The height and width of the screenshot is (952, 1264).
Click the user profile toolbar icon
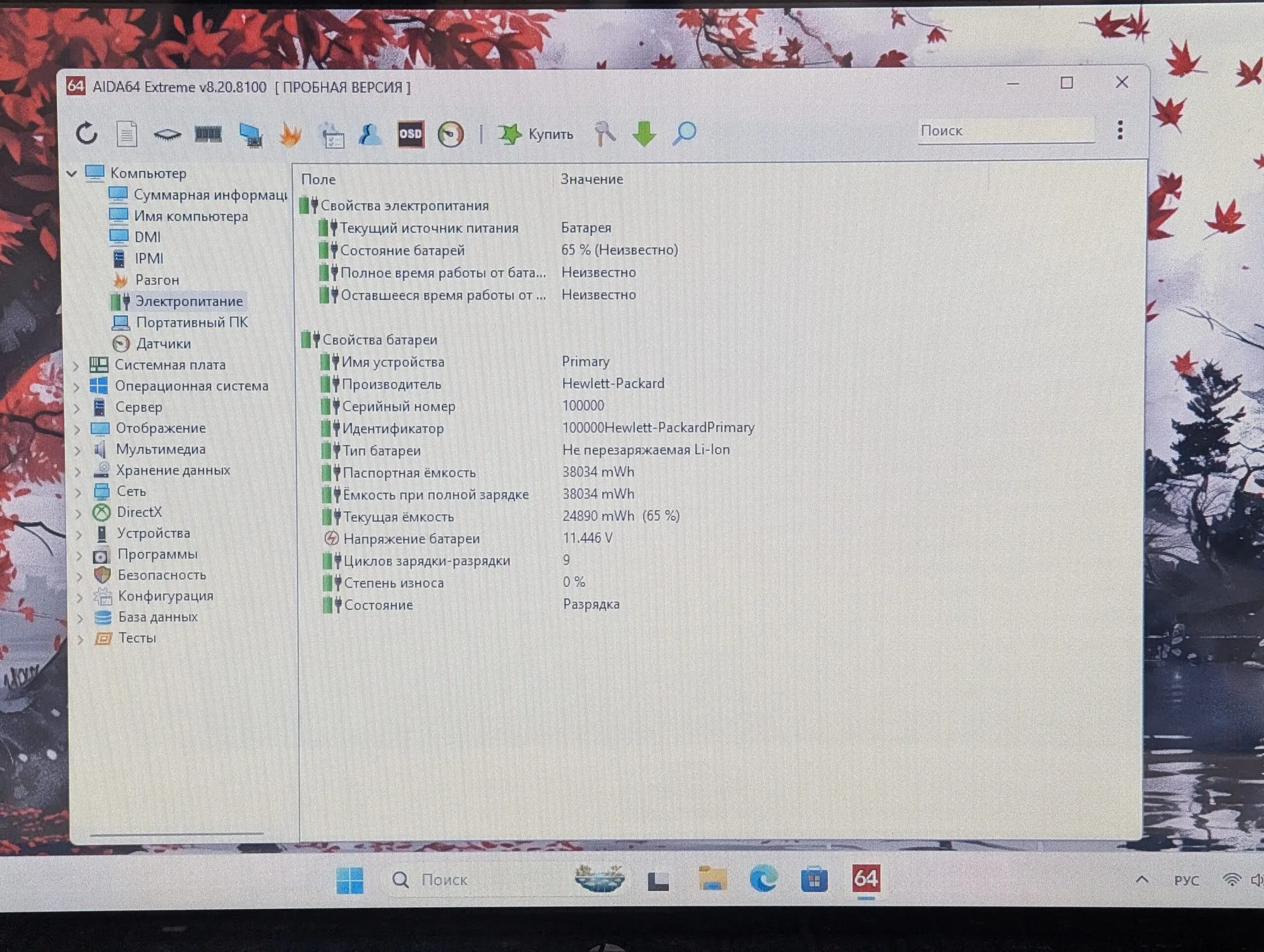coord(370,133)
